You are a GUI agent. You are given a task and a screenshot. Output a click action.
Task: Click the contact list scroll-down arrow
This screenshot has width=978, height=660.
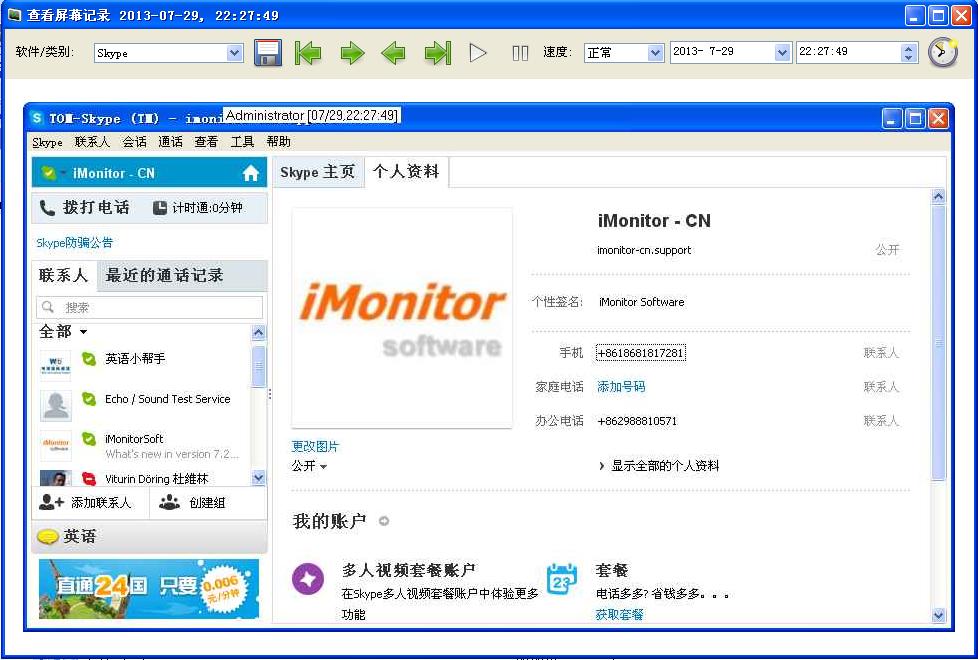point(259,478)
